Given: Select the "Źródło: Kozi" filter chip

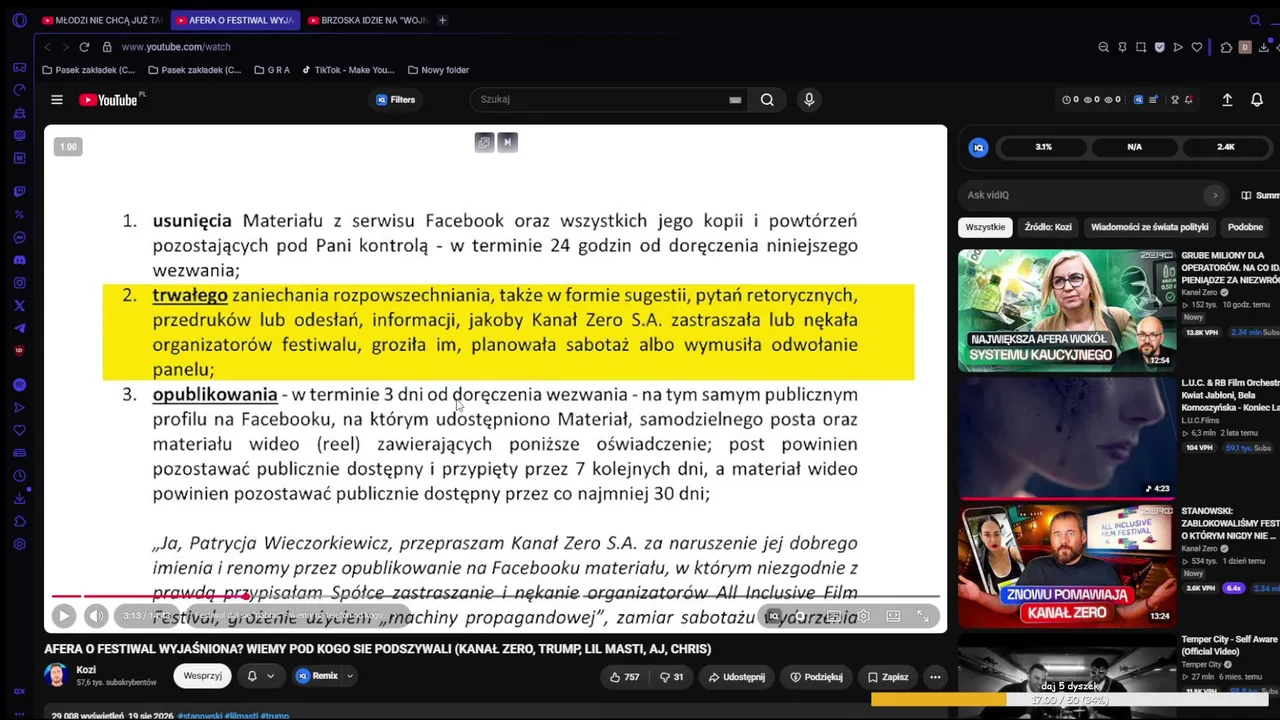Looking at the screenshot, I should click(x=1047, y=227).
